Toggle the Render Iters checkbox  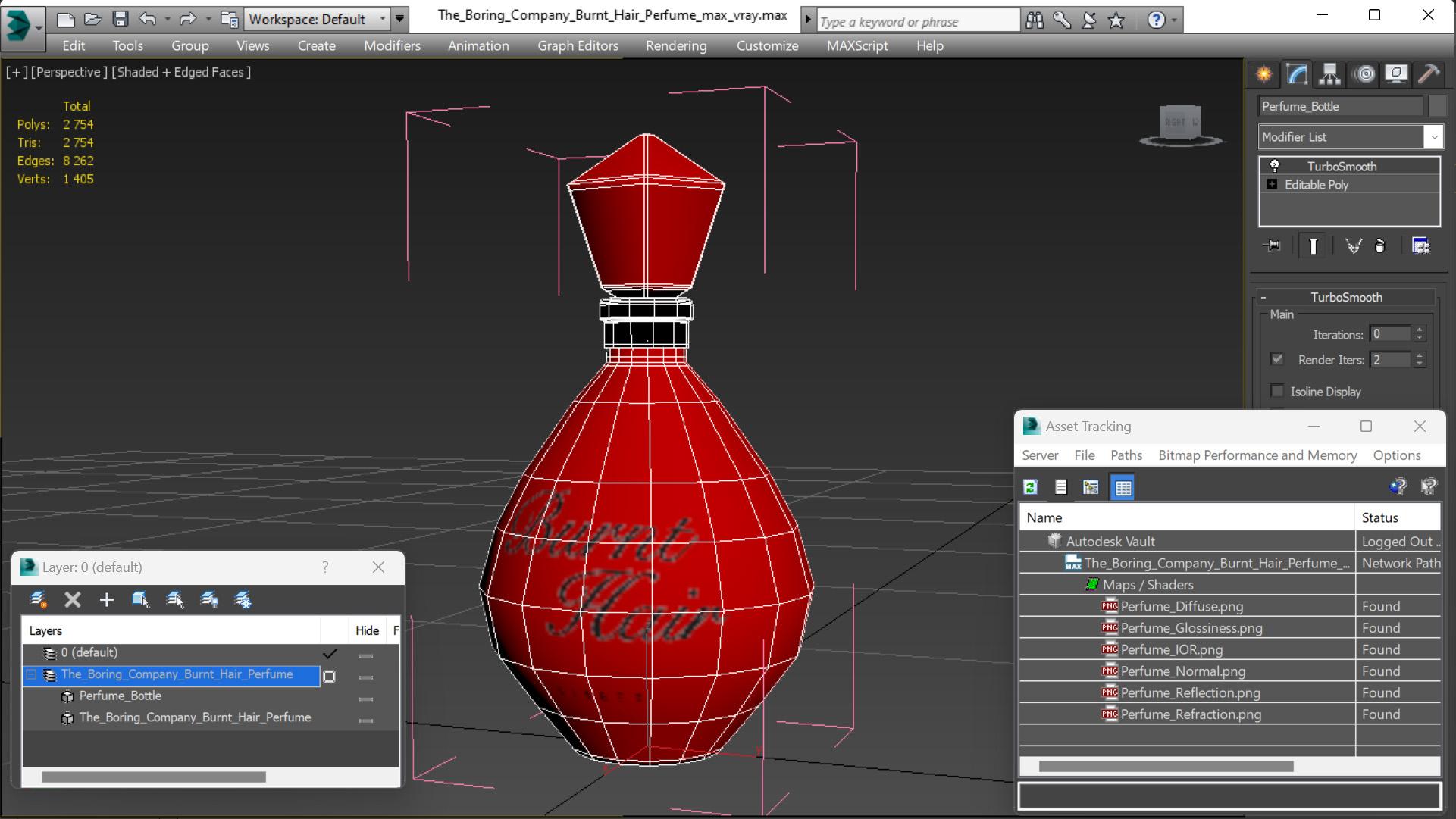point(1277,359)
